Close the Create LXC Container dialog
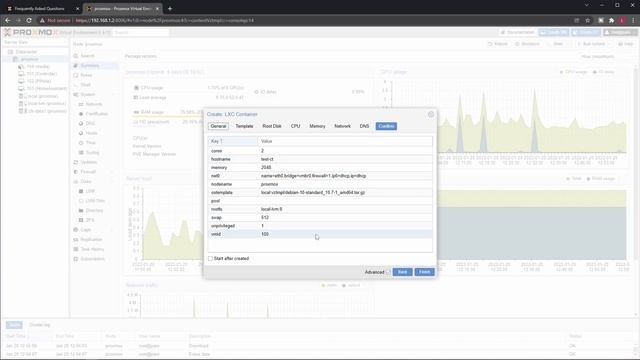The width and height of the screenshot is (640, 360). 431,114
